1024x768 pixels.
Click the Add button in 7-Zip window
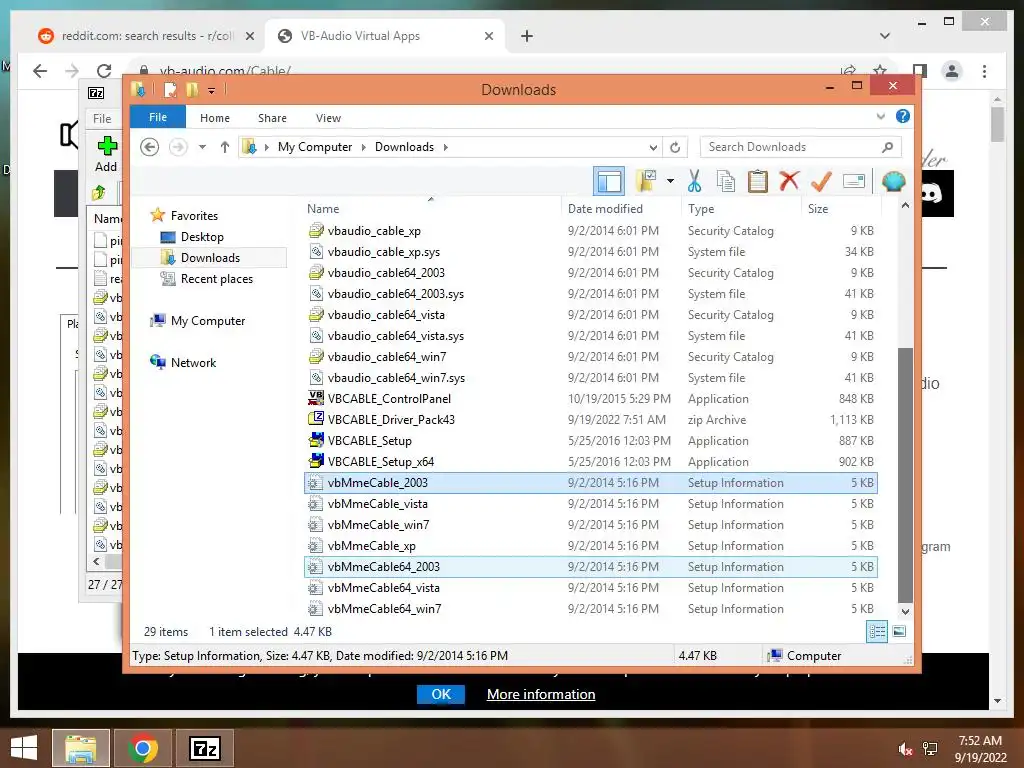point(106,154)
